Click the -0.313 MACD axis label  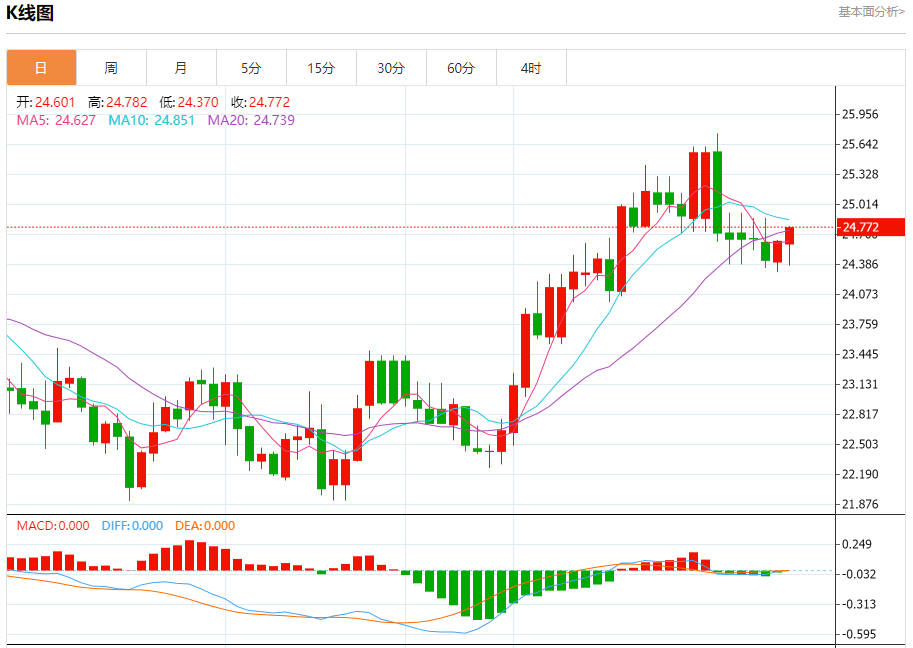(857, 604)
